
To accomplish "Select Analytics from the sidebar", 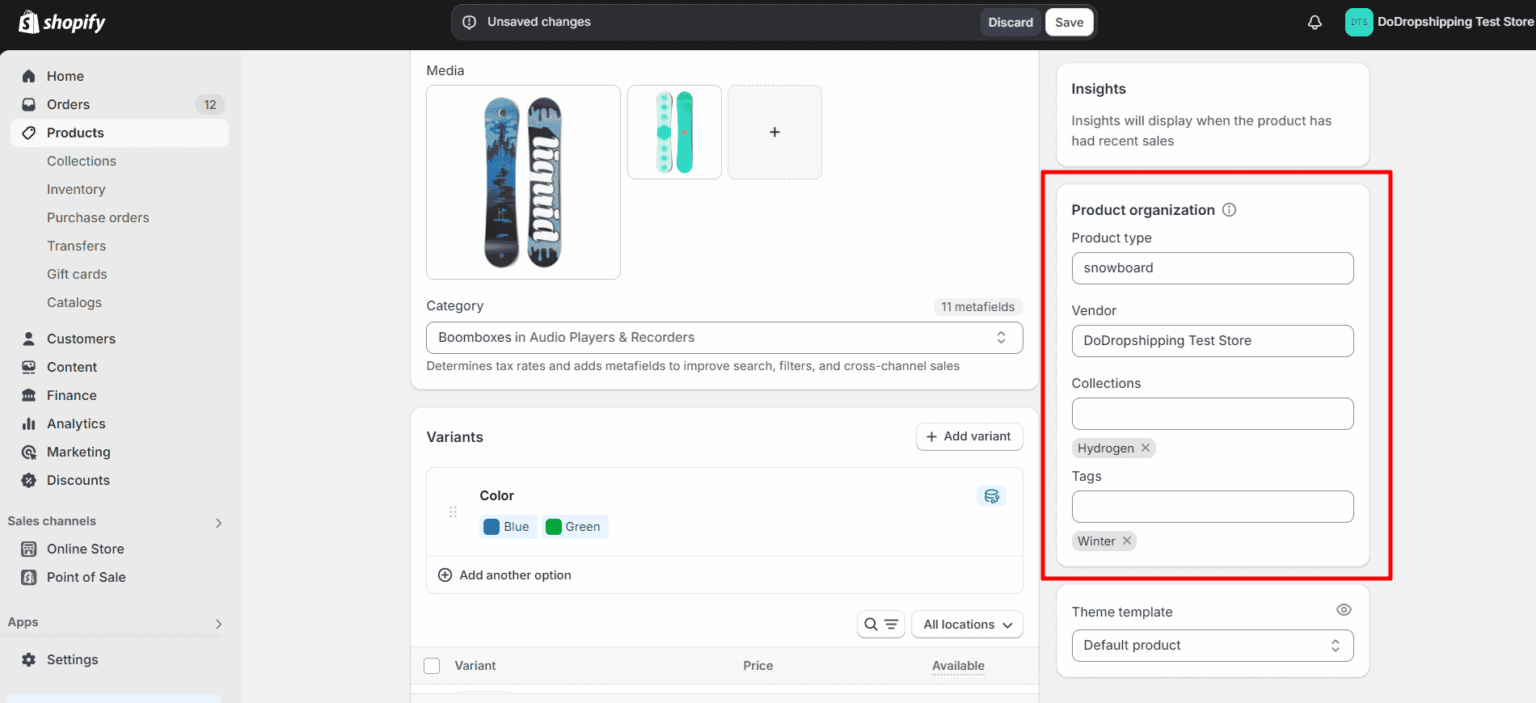I will (74, 423).
